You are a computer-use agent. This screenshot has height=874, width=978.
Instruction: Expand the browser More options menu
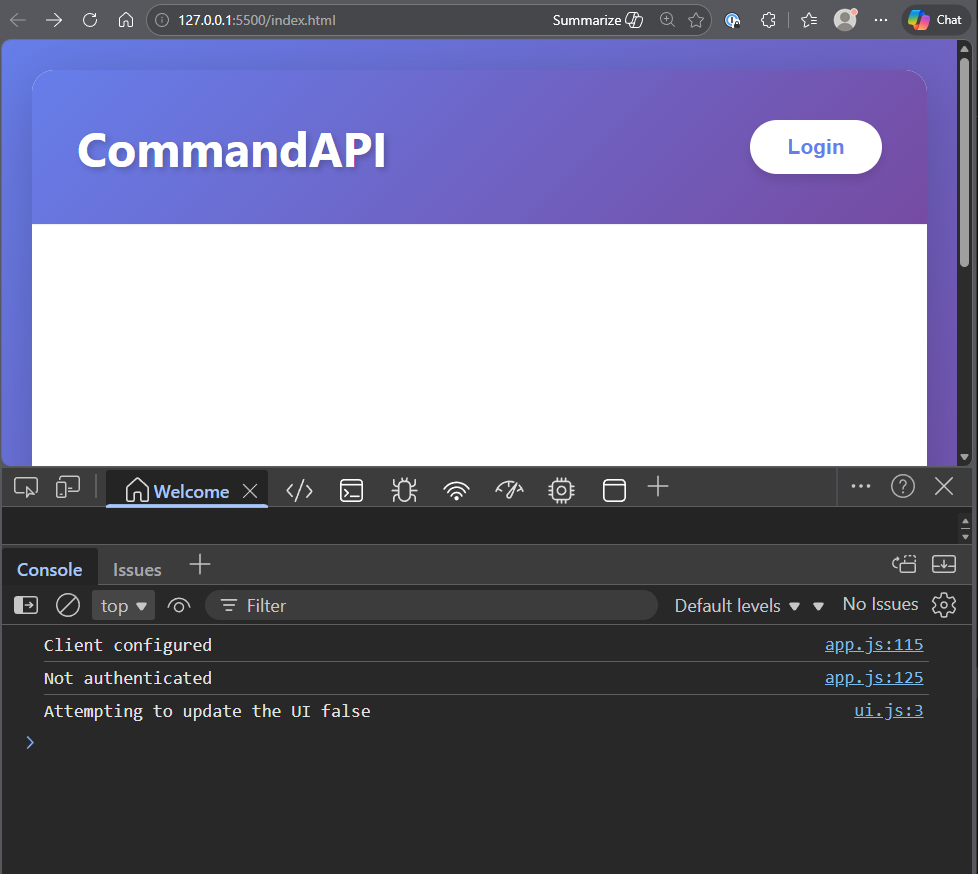pos(881,19)
